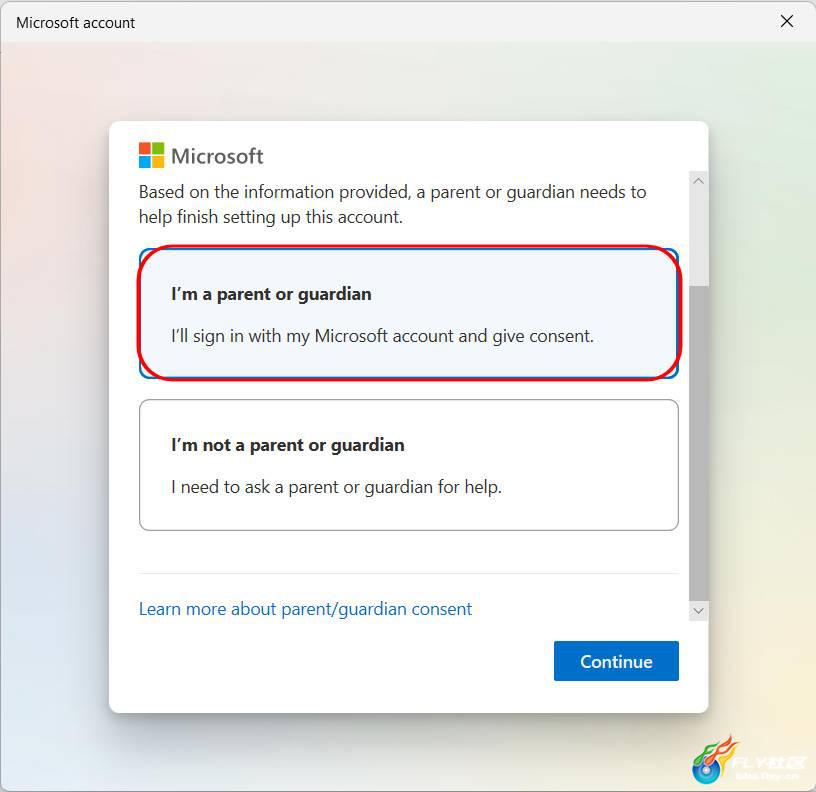Click empty title bar area beside window title
The image size is (816, 792).
click(453, 22)
